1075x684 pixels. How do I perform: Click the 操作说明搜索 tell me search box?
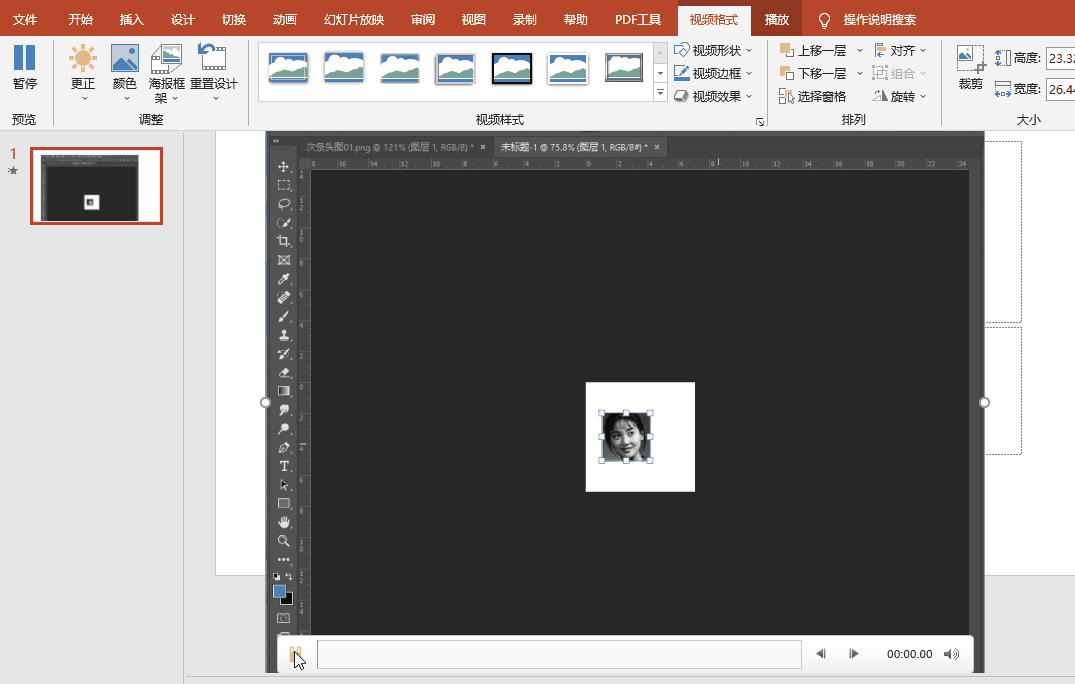(x=880, y=19)
